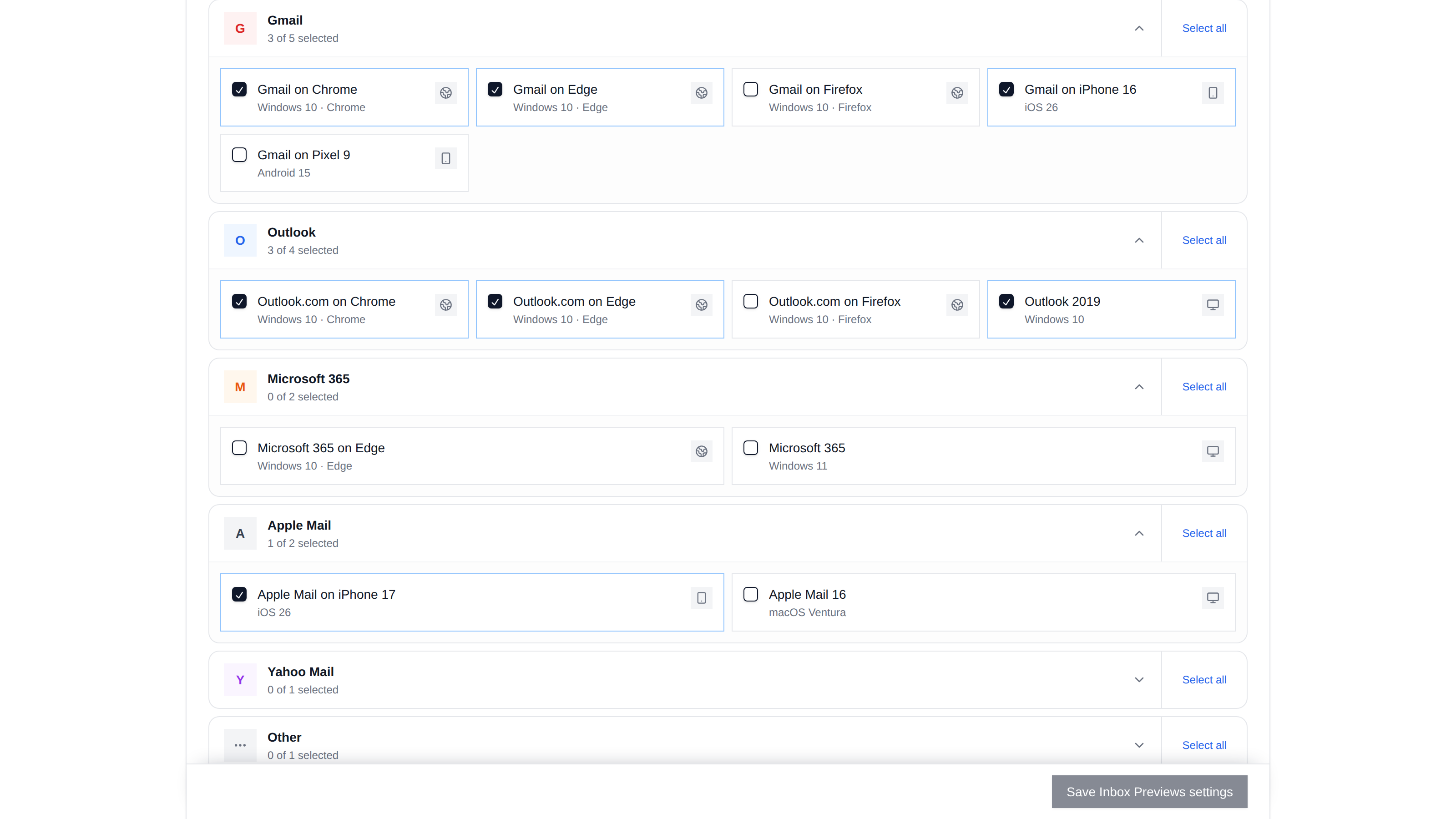Viewport: 1456px width, 819px height.
Task: Click phone icon on Gmail on Pixel 9 card
Action: coord(445,158)
